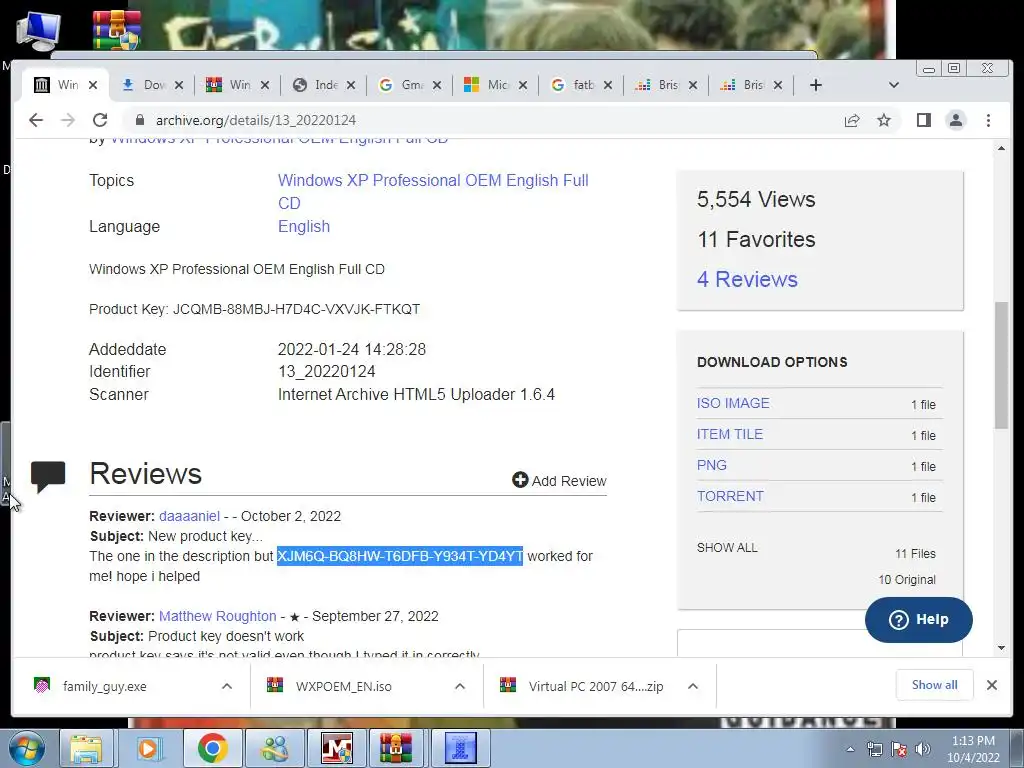Open Windows Media Player taskbar icon
This screenshot has width=1024, height=768.
[x=148, y=748]
